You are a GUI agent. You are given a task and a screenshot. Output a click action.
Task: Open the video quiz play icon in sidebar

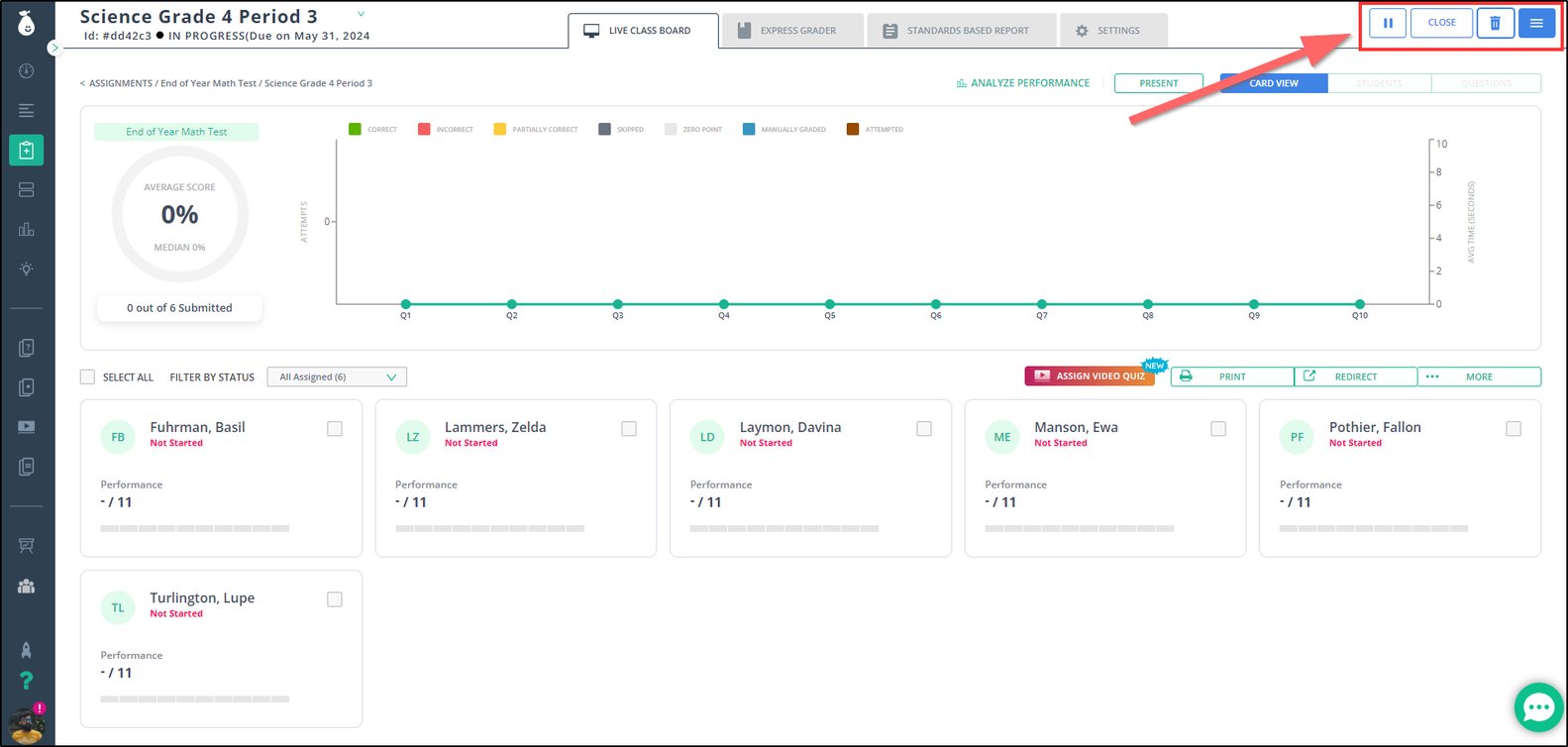(x=26, y=427)
